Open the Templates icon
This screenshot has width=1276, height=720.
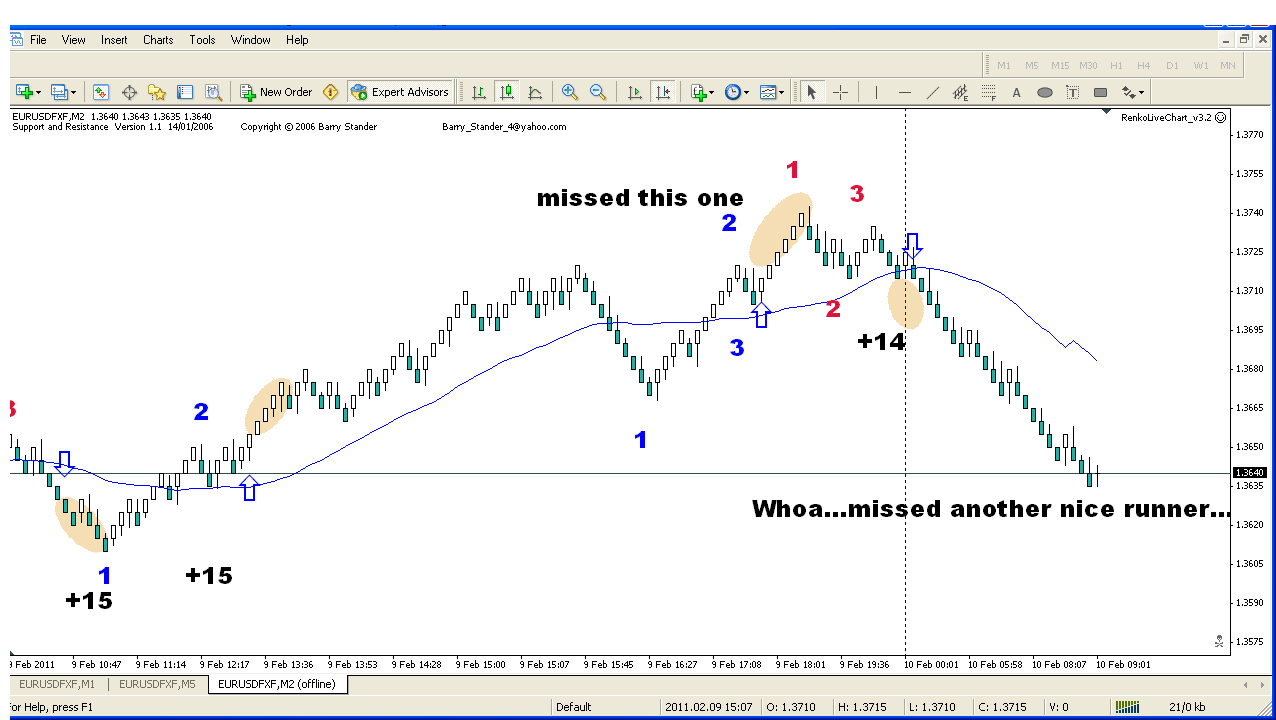pyautogui.click(x=767, y=92)
